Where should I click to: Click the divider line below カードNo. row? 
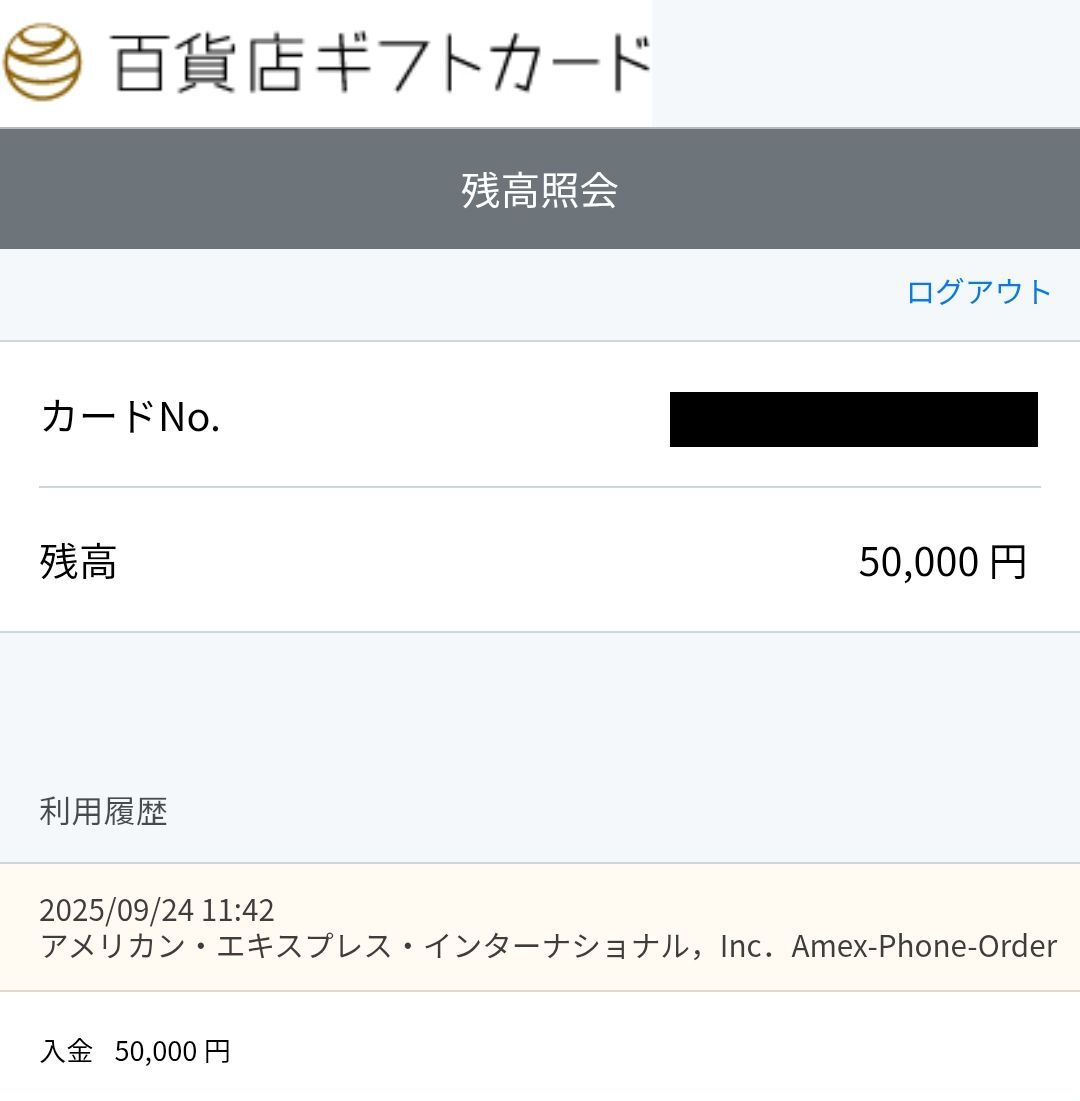[540, 487]
